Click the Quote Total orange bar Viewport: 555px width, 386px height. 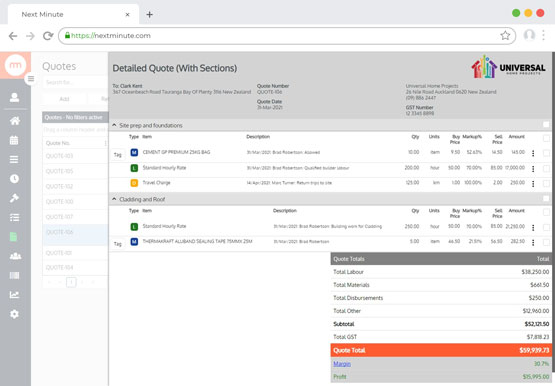pyautogui.click(x=441, y=350)
